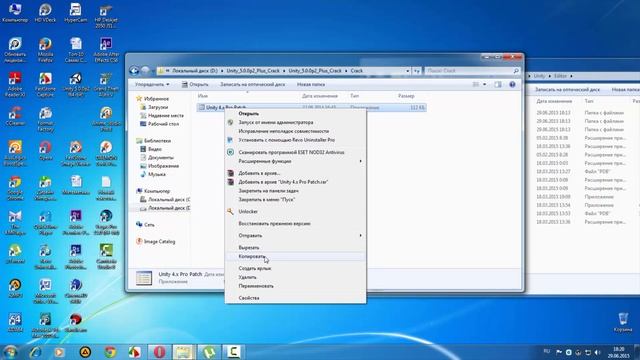Open the Opera desktop shortcut
Image resolution: width=640 pixels, height=360 pixels.
tap(45, 150)
